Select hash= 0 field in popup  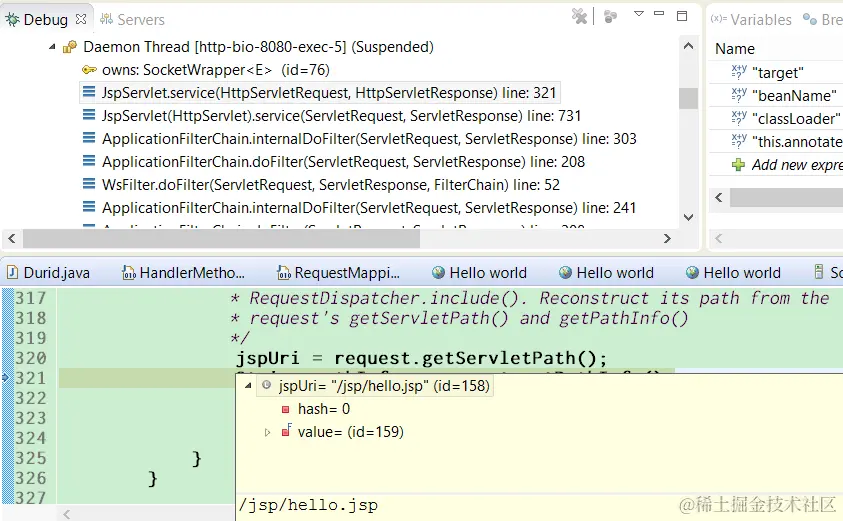324,409
